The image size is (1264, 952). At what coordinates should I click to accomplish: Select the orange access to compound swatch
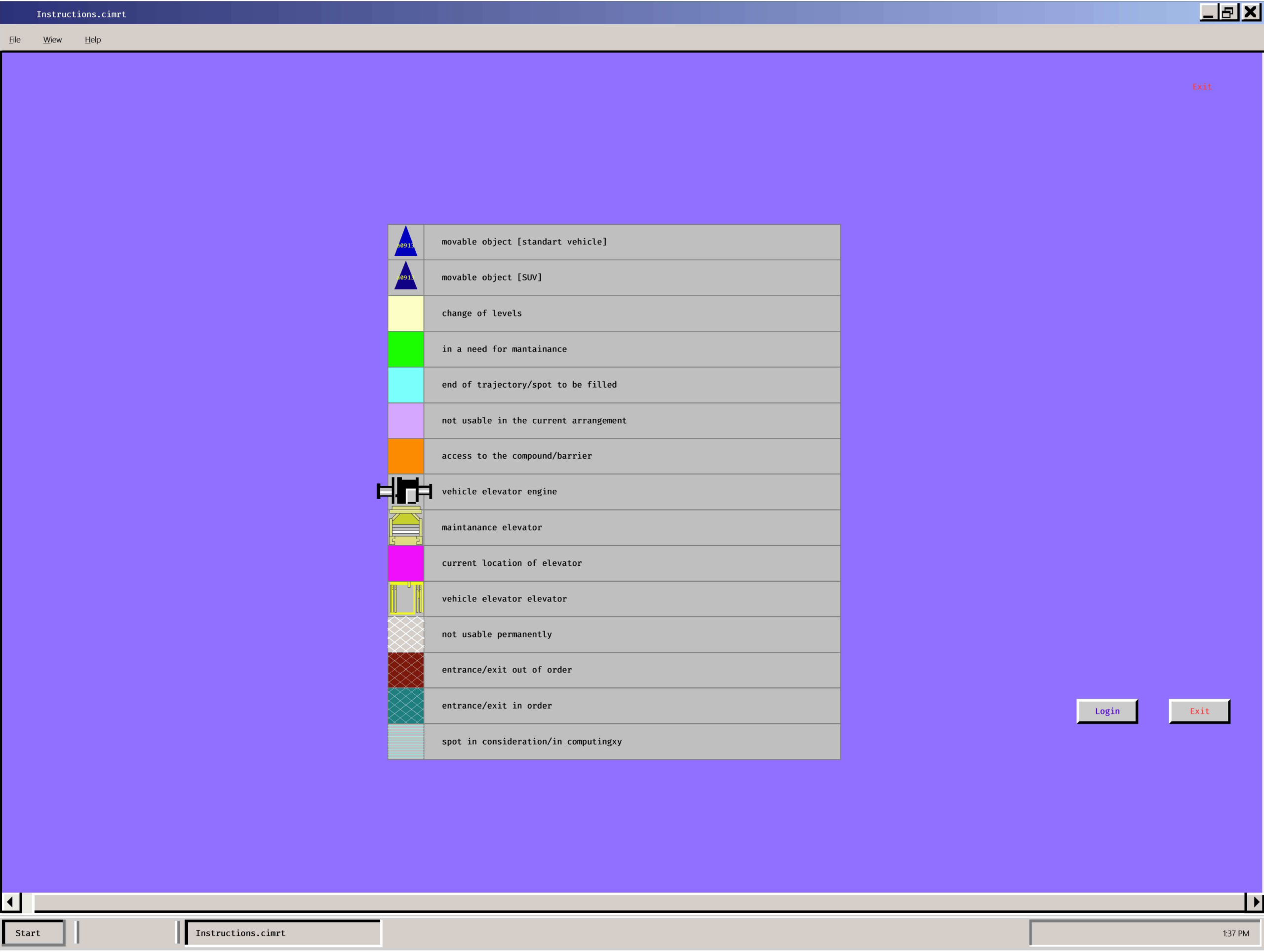click(406, 456)
